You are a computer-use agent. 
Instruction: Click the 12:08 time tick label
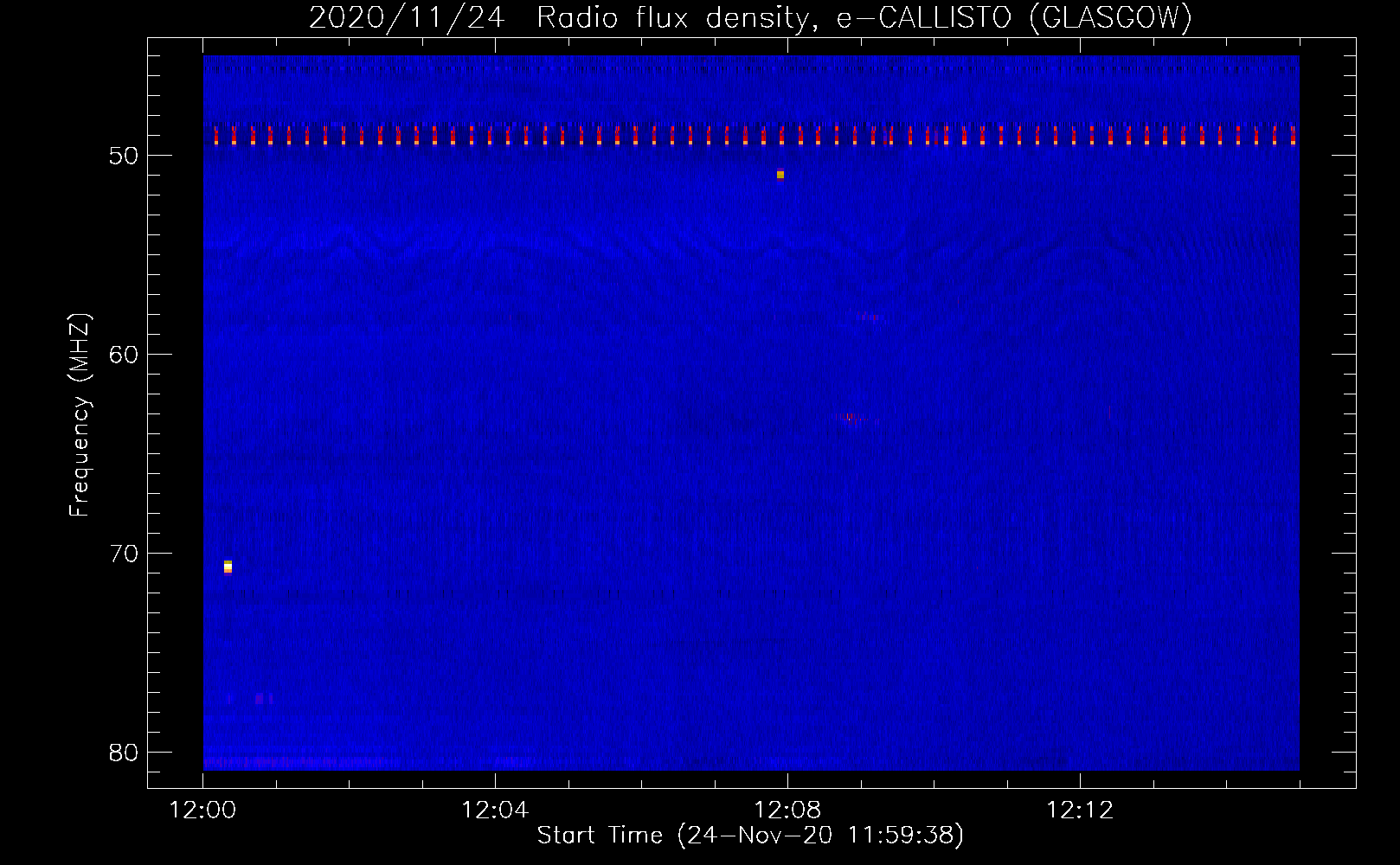[x=787, y=811]
